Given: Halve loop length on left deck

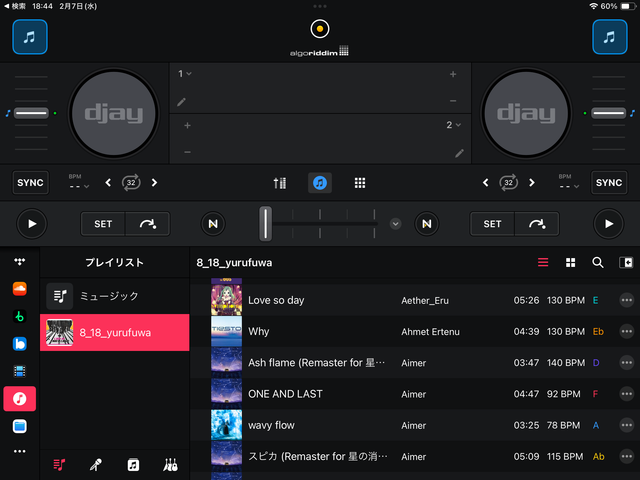Looking at the screenshot, I should (x=108, y=182).
